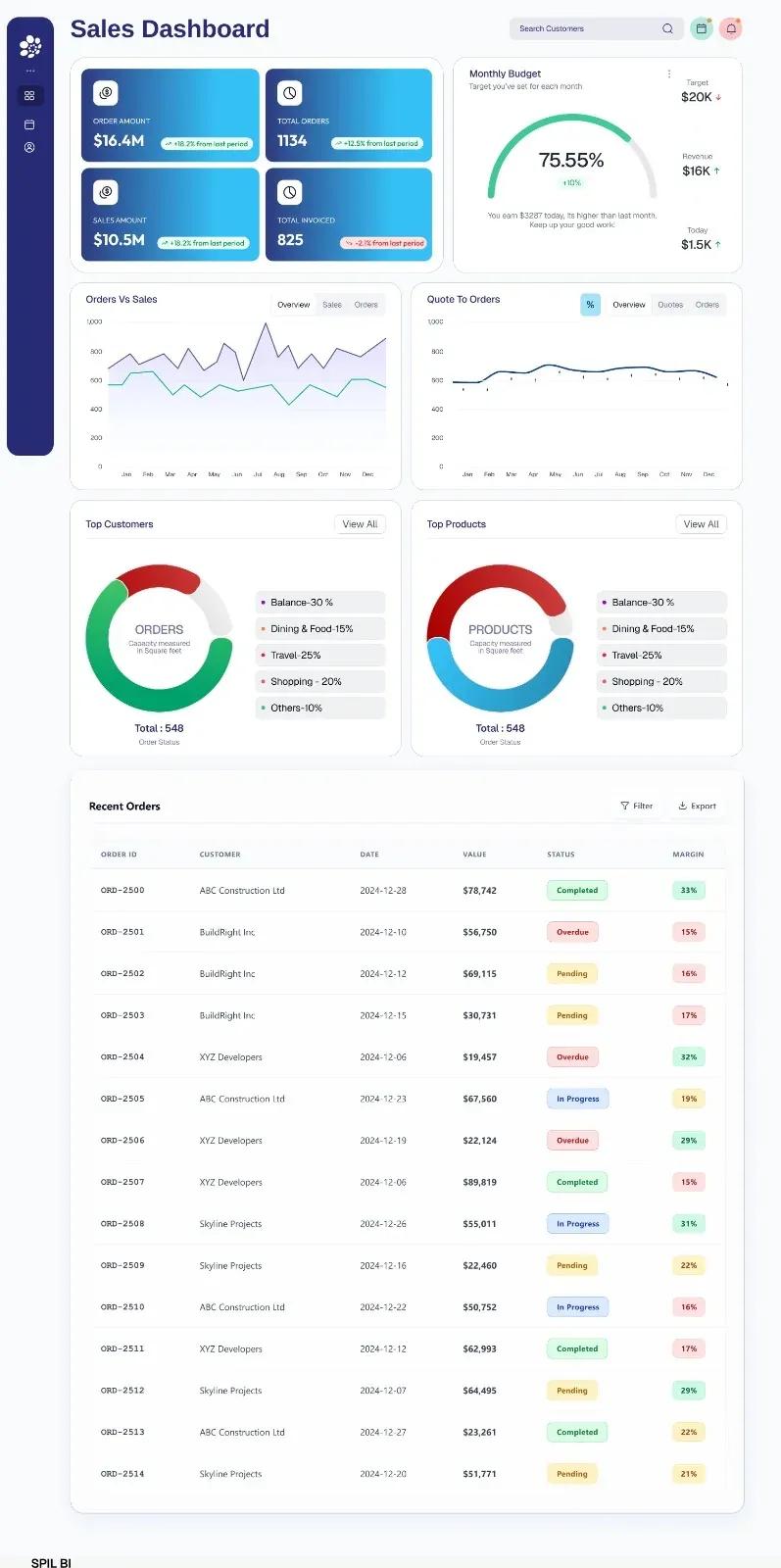Click order ID ORD-2500
The image size is (781, 1568).
(122, 890)
